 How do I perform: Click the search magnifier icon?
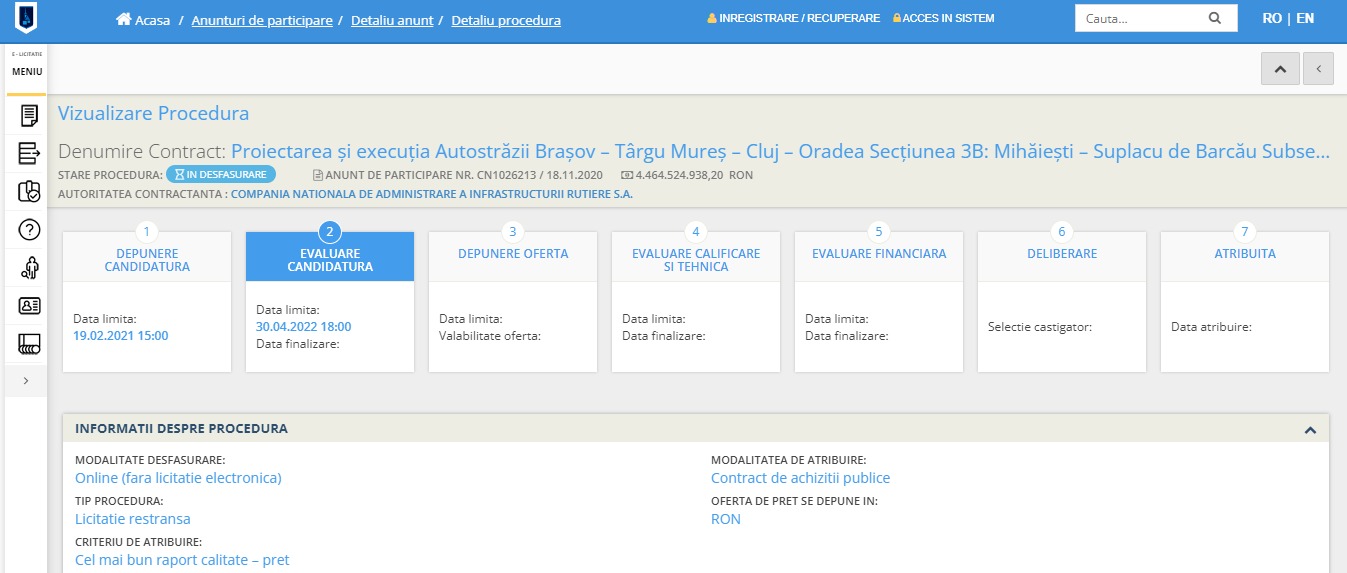(1214, 18)
